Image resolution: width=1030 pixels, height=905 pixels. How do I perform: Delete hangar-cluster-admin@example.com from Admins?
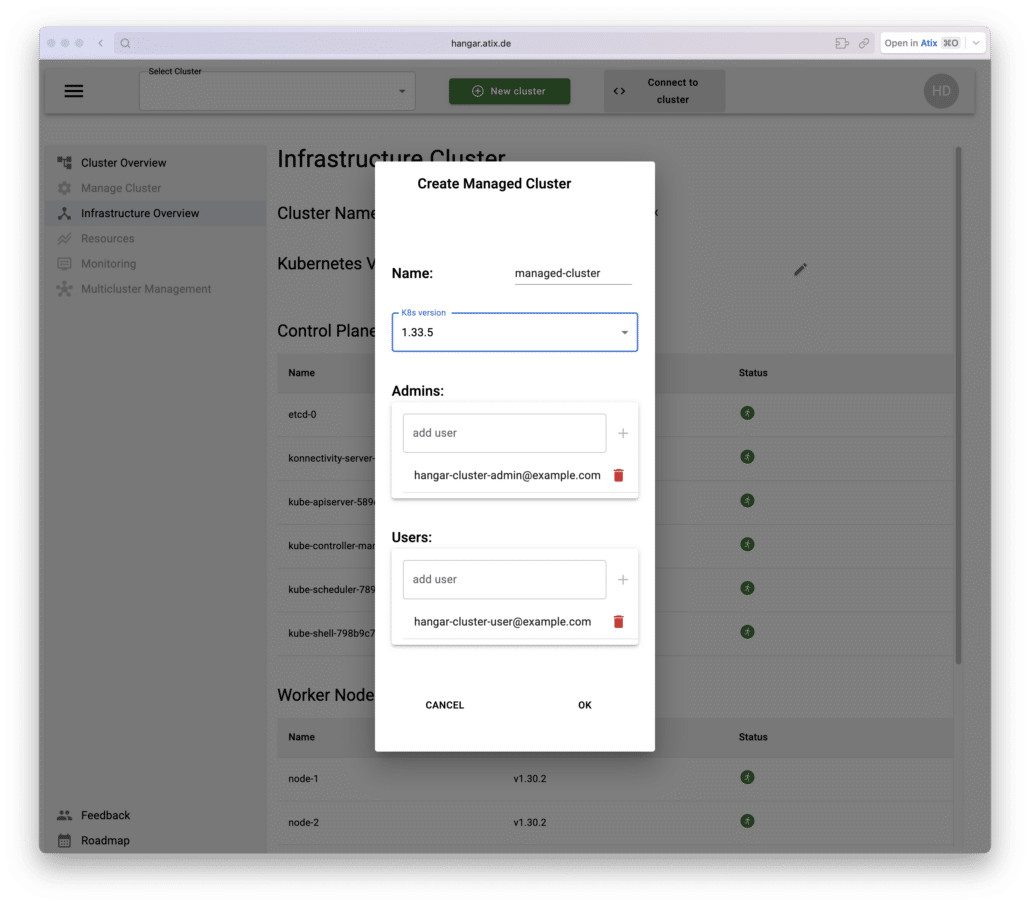point(618,476)
